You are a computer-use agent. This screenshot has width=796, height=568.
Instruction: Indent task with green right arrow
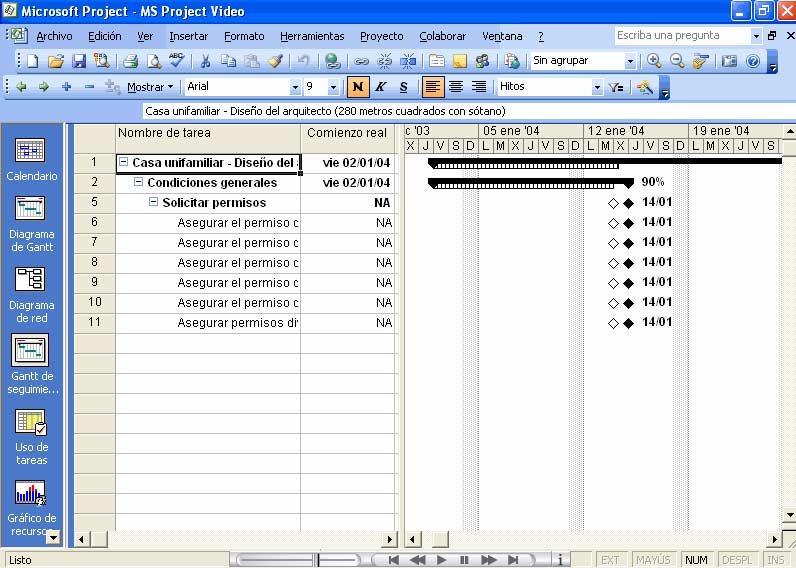(44, 87)
